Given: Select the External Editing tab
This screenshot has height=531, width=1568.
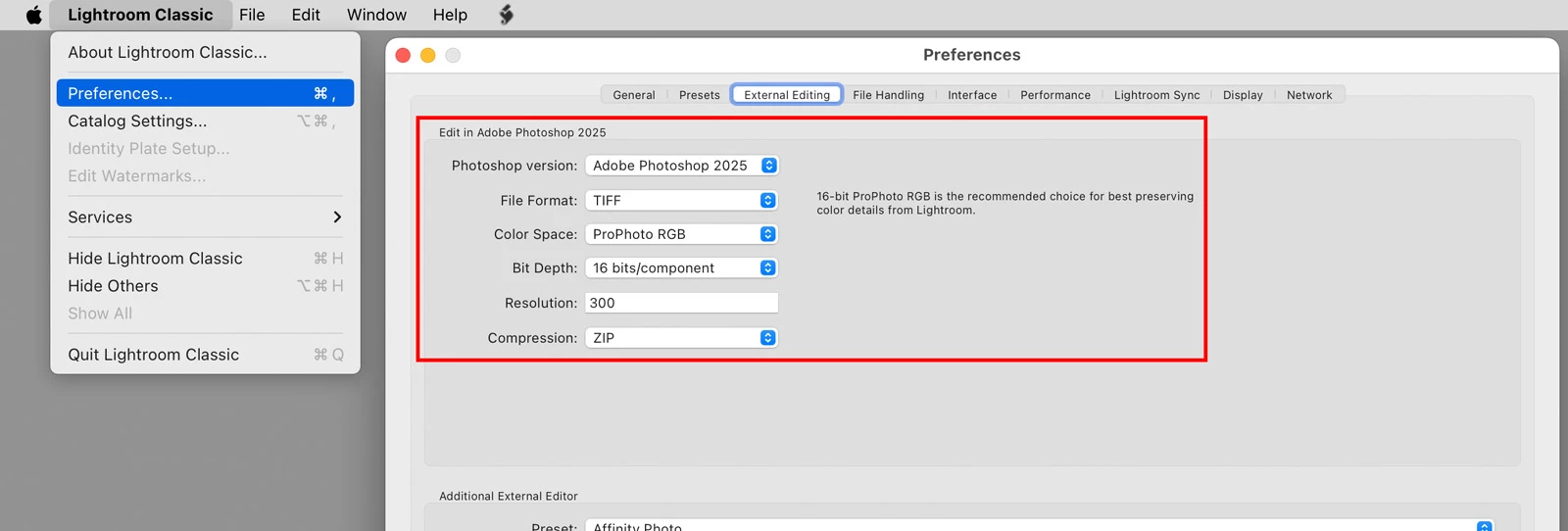Looking at the screenshot, I should tap(787, 95).
